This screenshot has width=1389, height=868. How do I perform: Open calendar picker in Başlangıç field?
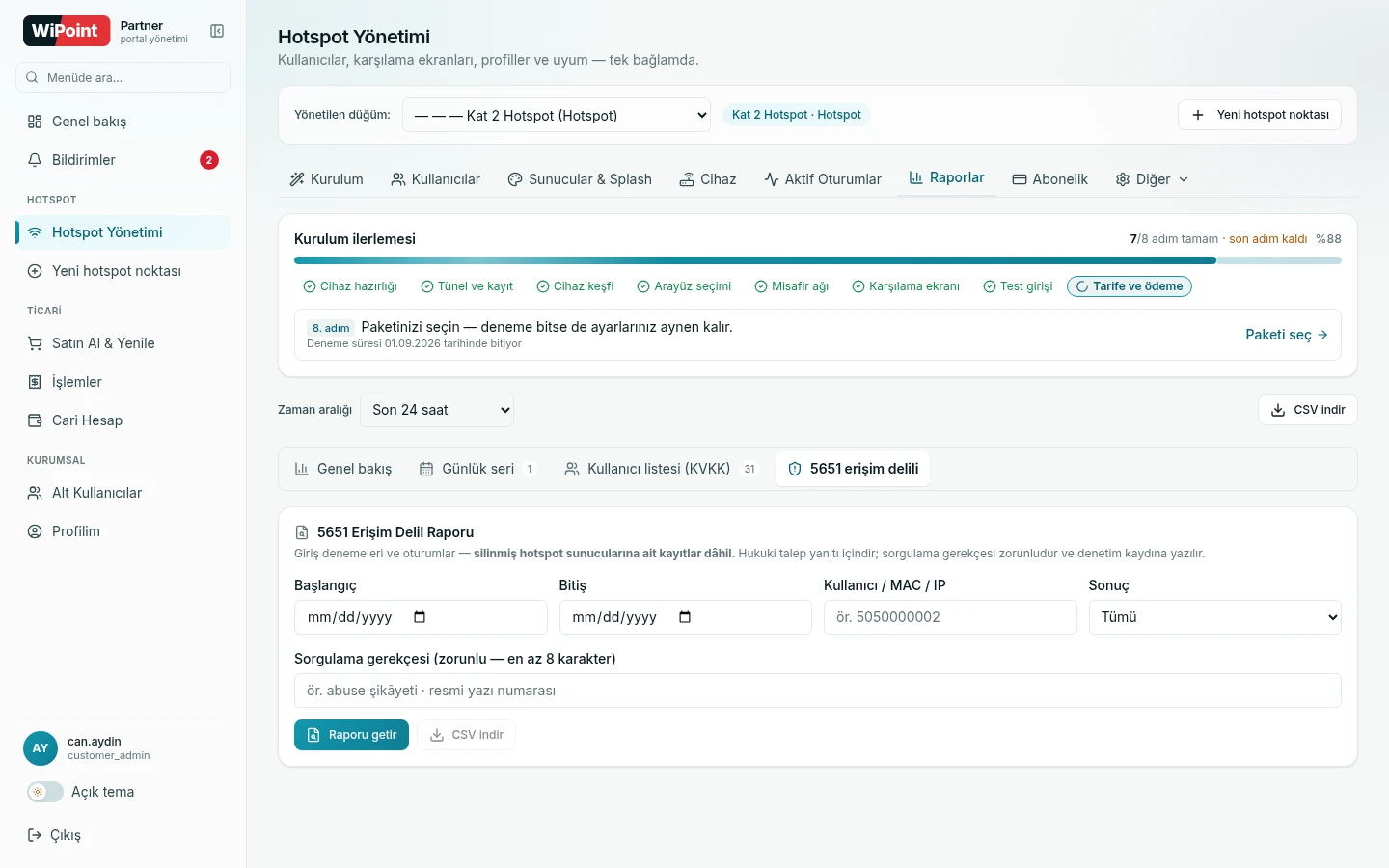[x=420, y=617]
